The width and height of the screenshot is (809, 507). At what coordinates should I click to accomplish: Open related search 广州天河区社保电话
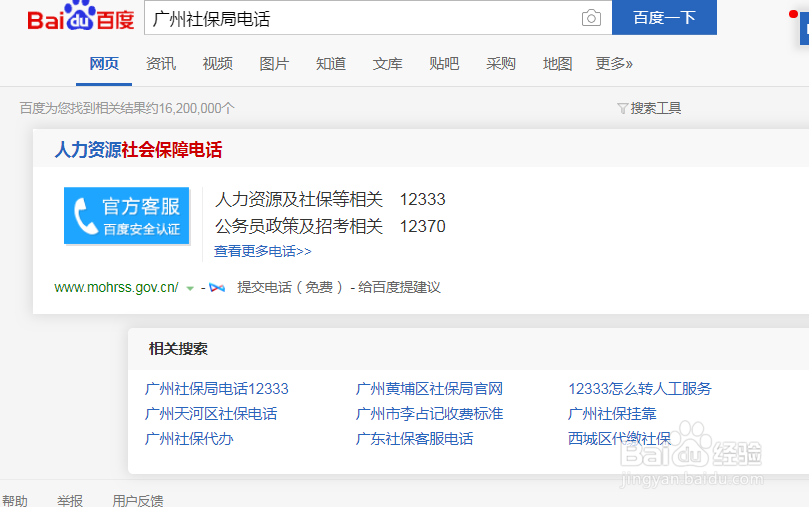click(211, 414)
